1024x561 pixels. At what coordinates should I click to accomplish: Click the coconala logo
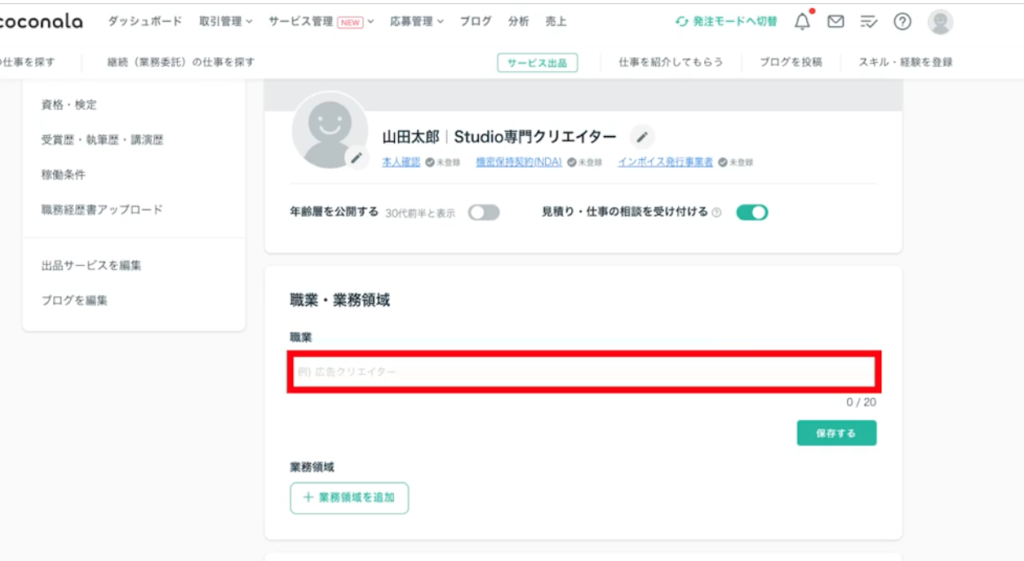coord(41,22)
